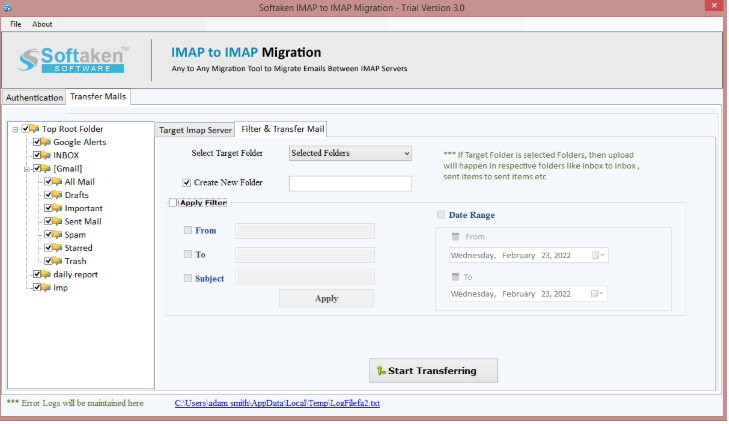Click the Important folder icon
The width and height of the screenshot is (729, 424).
(57, 208)
